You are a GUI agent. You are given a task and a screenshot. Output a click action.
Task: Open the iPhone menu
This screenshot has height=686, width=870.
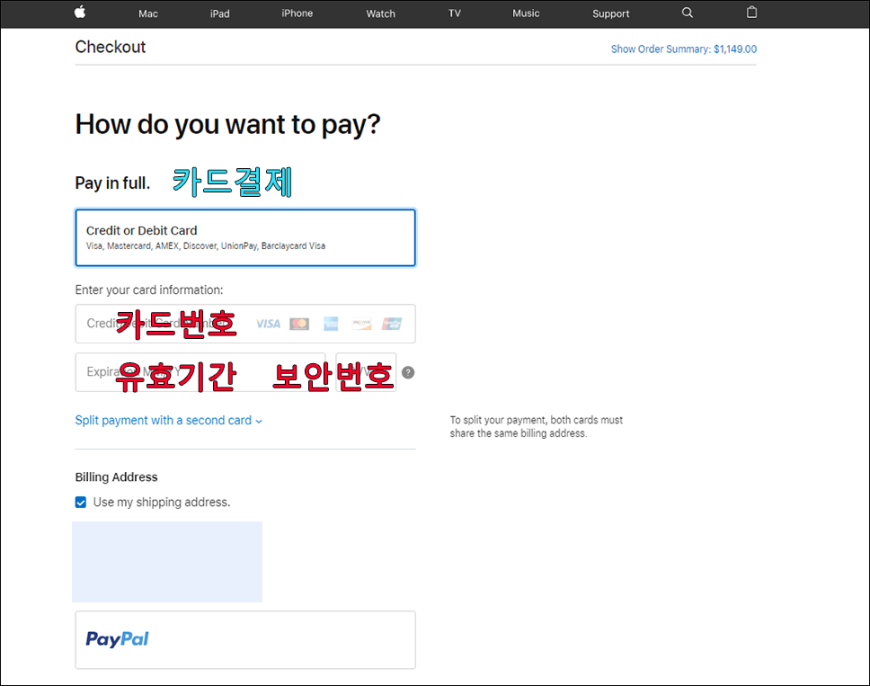pos(297,13)
